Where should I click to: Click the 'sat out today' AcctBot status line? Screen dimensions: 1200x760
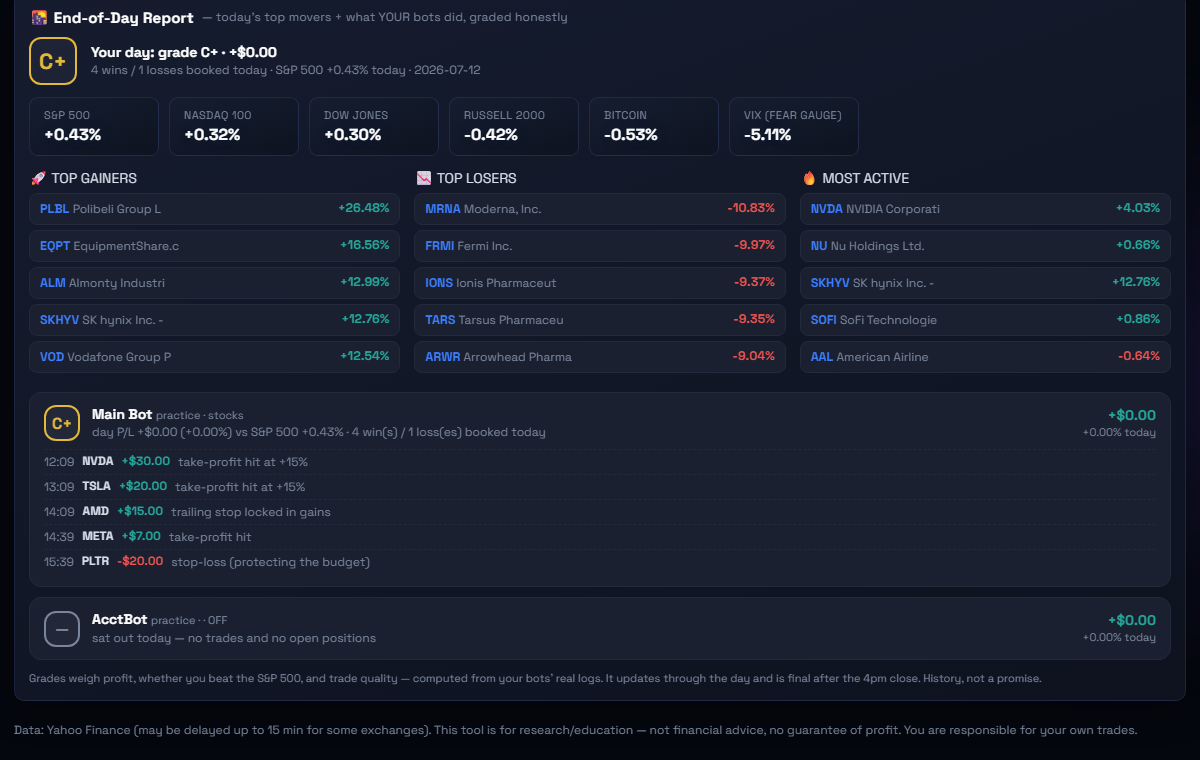pyautogui.click(x=234, y=638)
